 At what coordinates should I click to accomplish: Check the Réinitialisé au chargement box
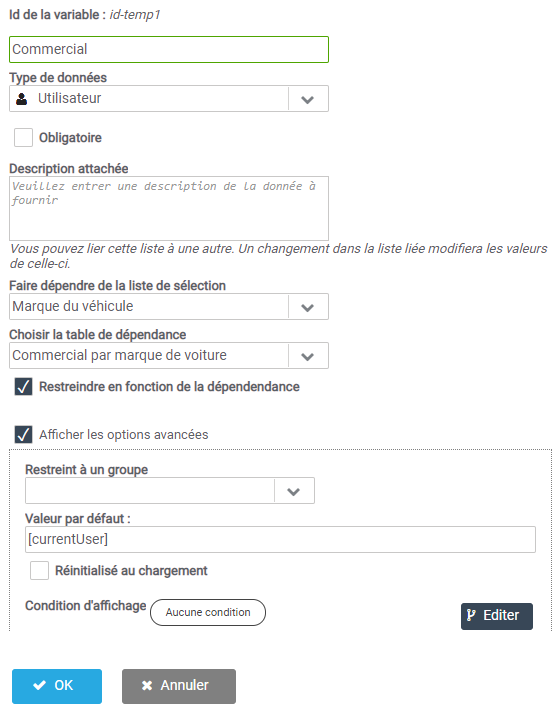39,570
